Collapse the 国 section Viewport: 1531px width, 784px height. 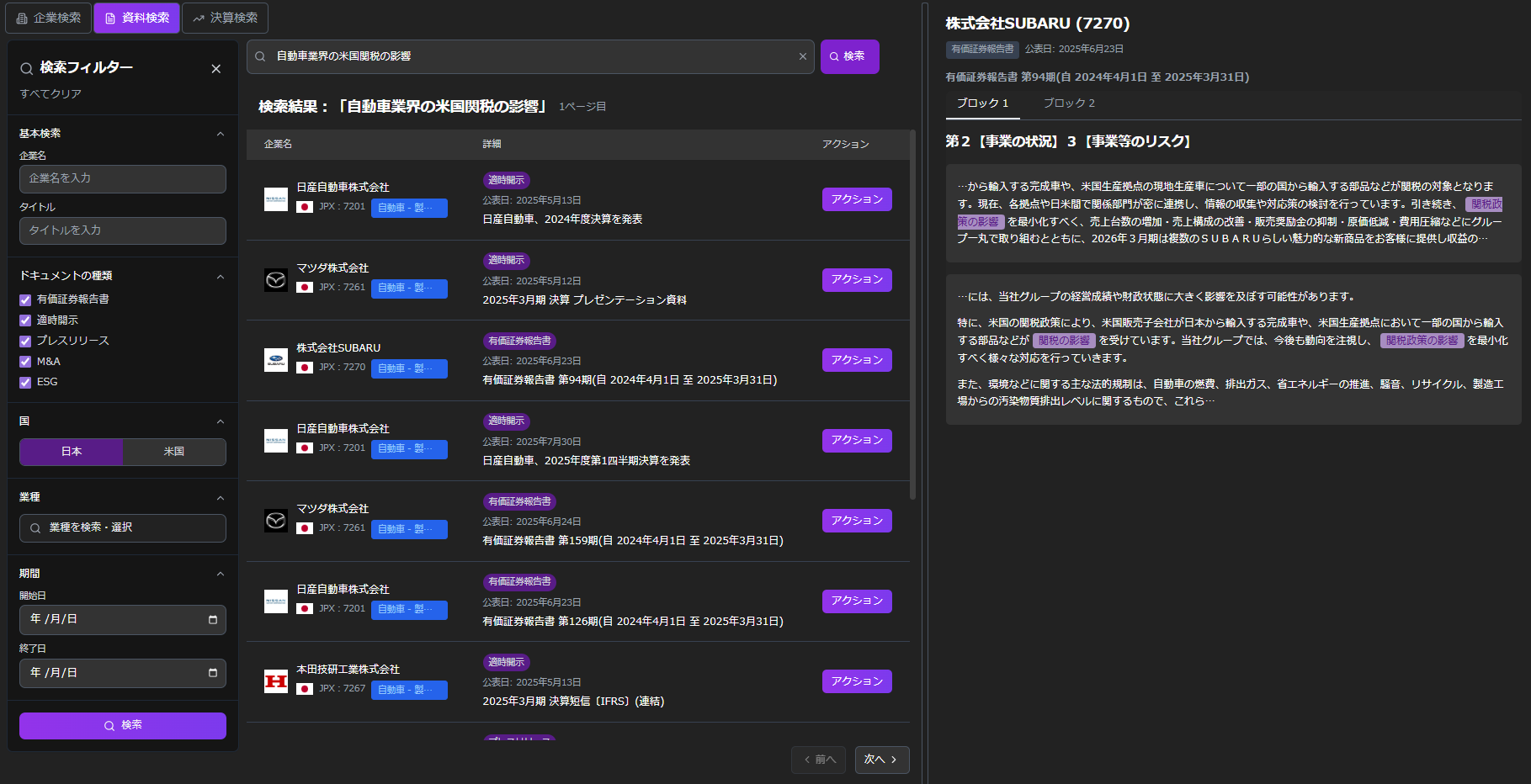pyautogui.click(x=221, y=421)
